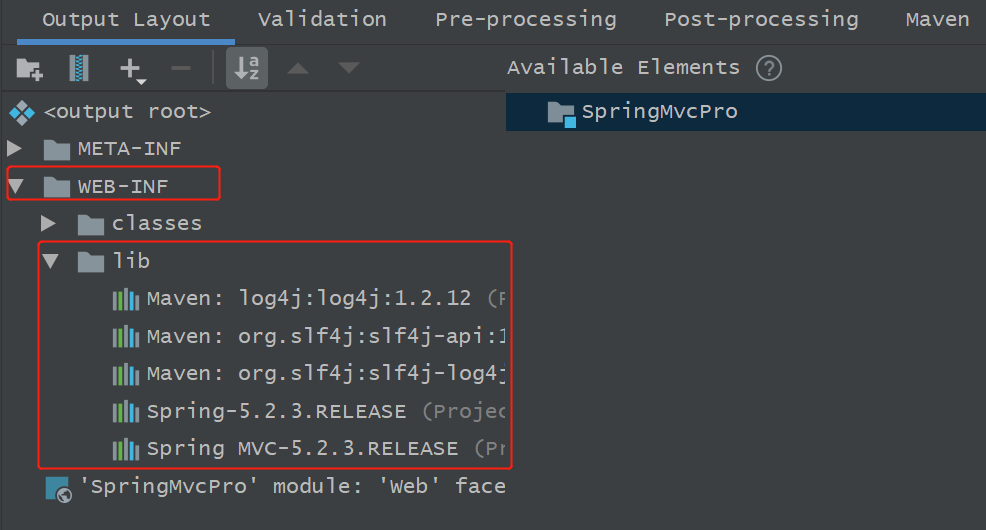The width and height of the screenshot is (986, 530).
Task: Expand the classes folder arrow
Action: pos(48,223)
